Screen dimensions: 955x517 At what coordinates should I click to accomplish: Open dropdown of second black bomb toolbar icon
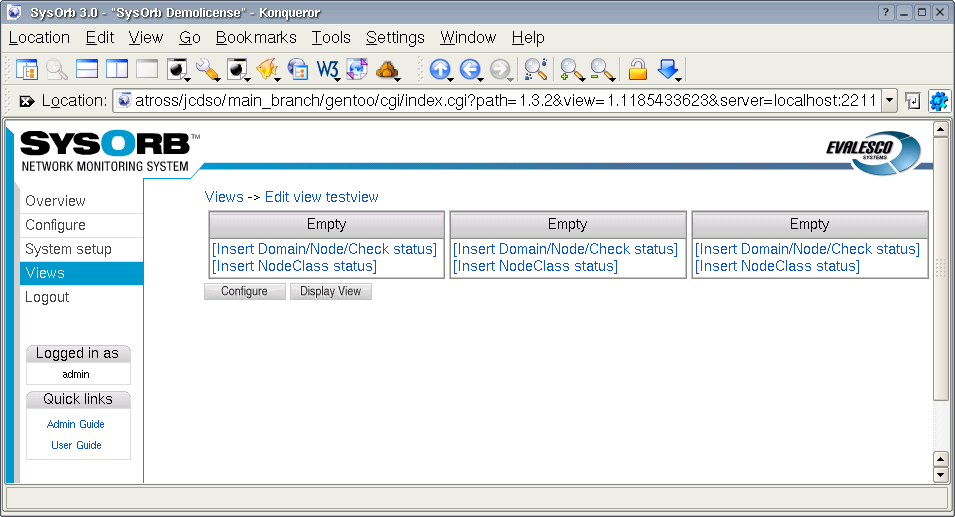[247, 79]
